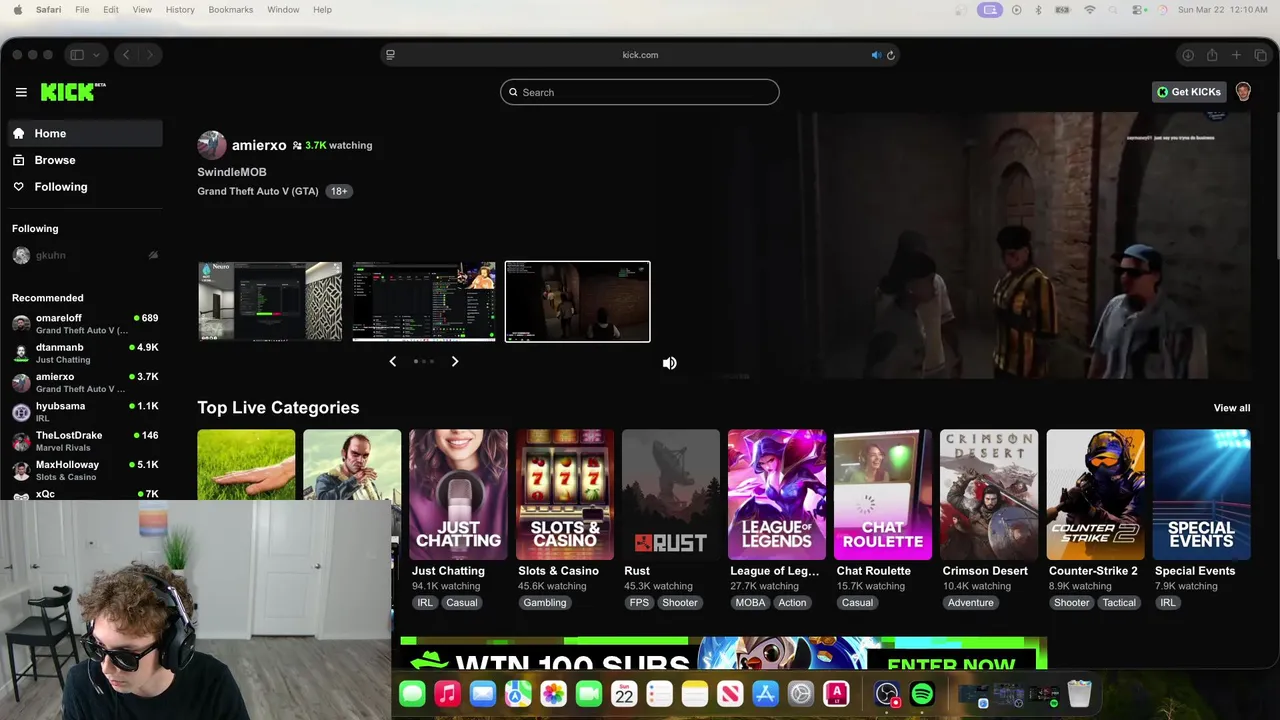Reload the page in Safari
Image resolution: width=1280 pixels, height=720 pixels.
[890, 55]
